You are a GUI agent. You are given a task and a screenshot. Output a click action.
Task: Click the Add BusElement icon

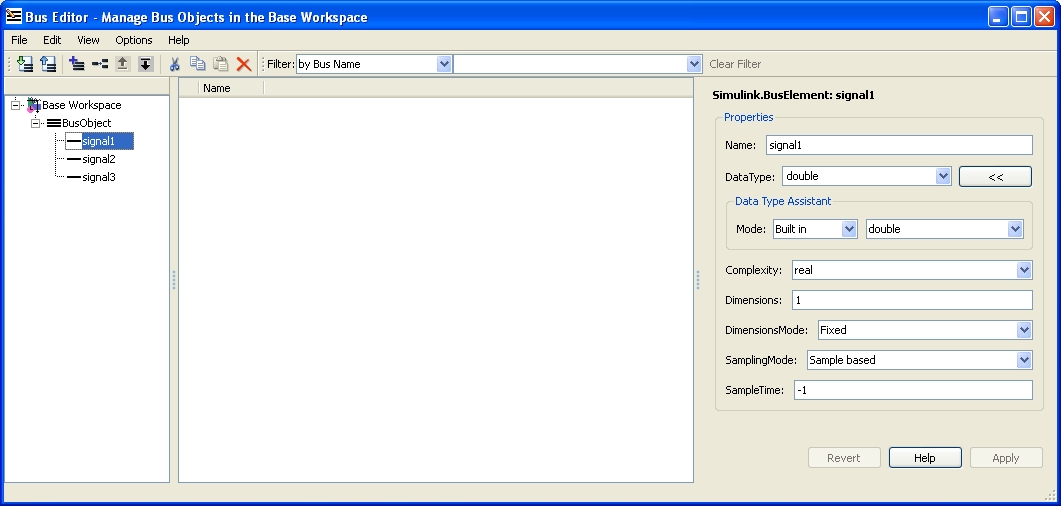100,64
